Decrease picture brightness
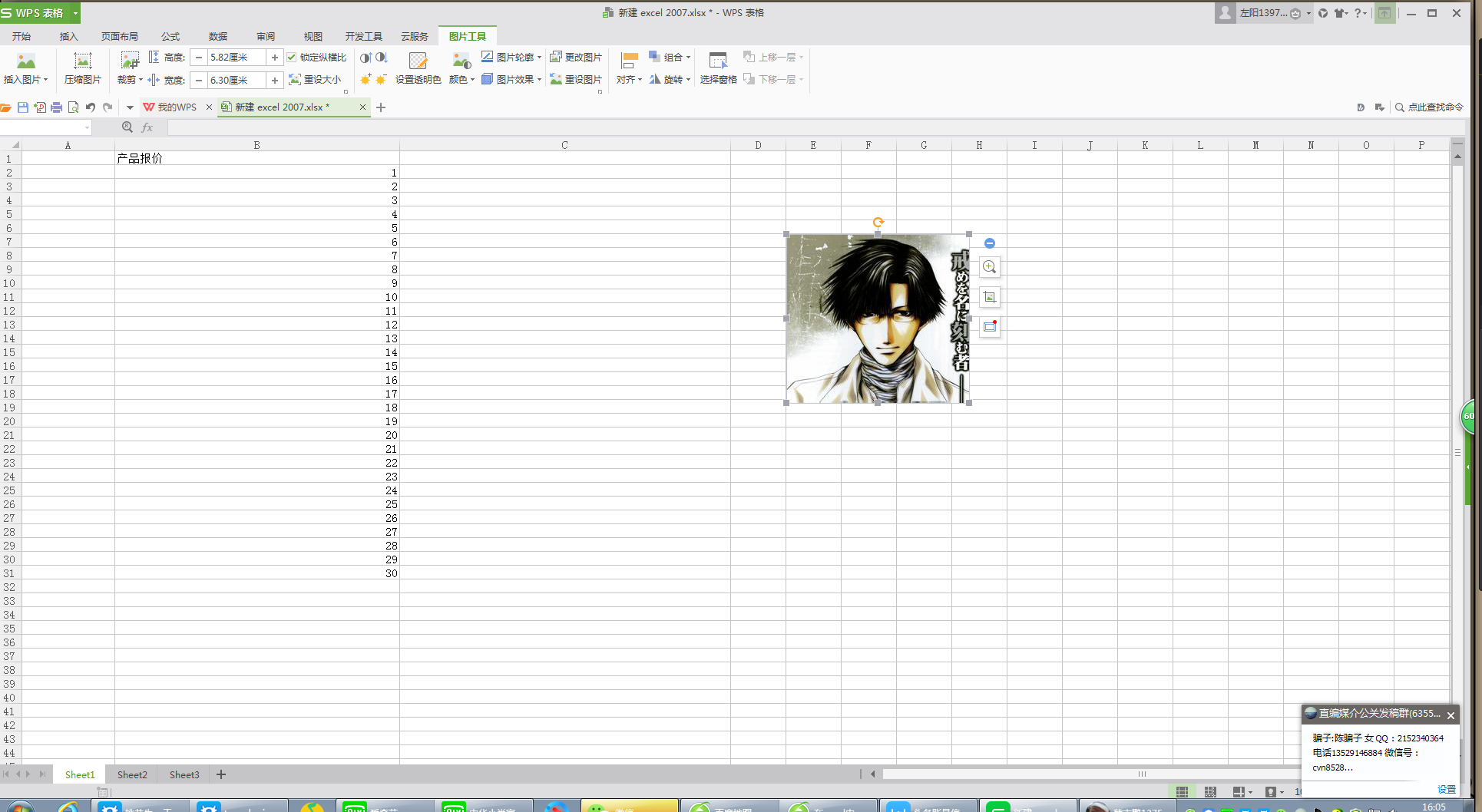This screenshot has height=812, width=1482. (x=382, y=79)
